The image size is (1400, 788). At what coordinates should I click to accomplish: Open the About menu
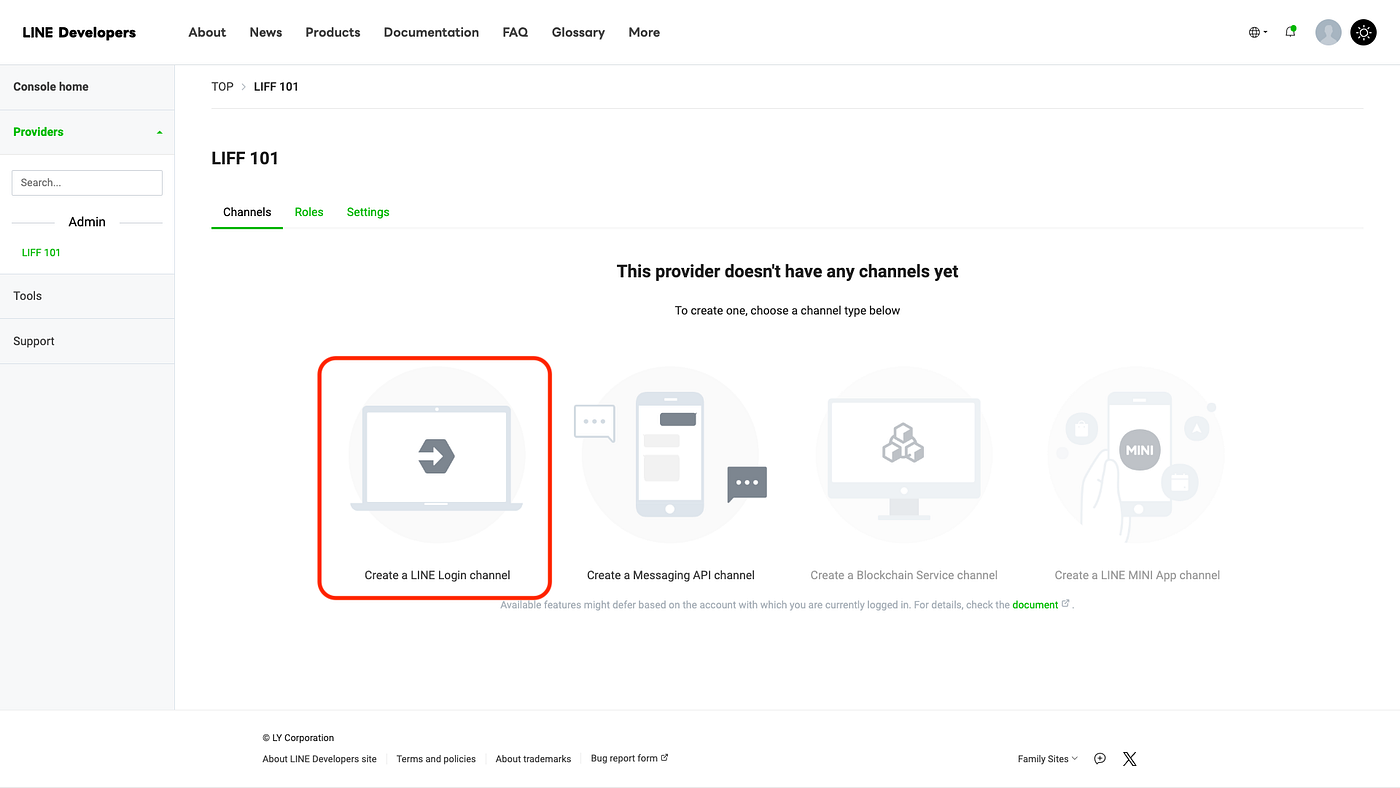(x=207, y=32)
